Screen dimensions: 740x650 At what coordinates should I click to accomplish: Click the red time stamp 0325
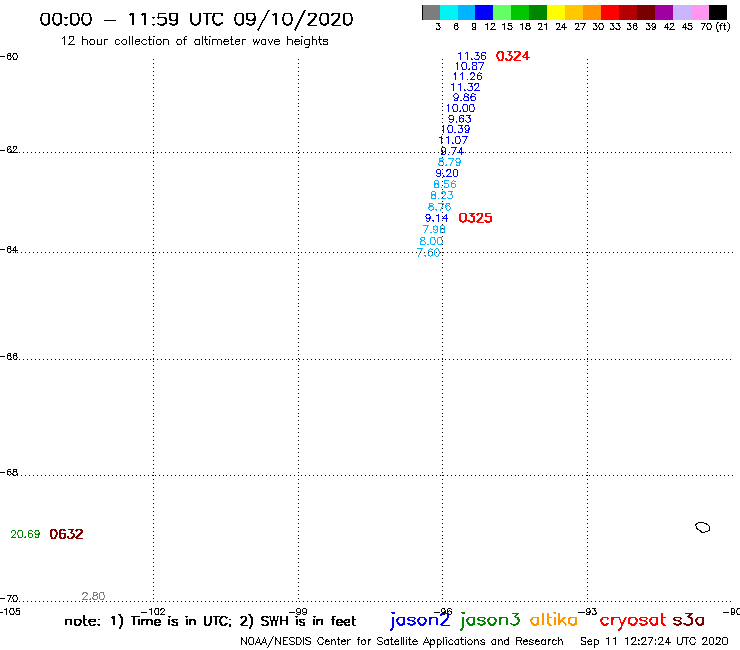click(475, 218)
